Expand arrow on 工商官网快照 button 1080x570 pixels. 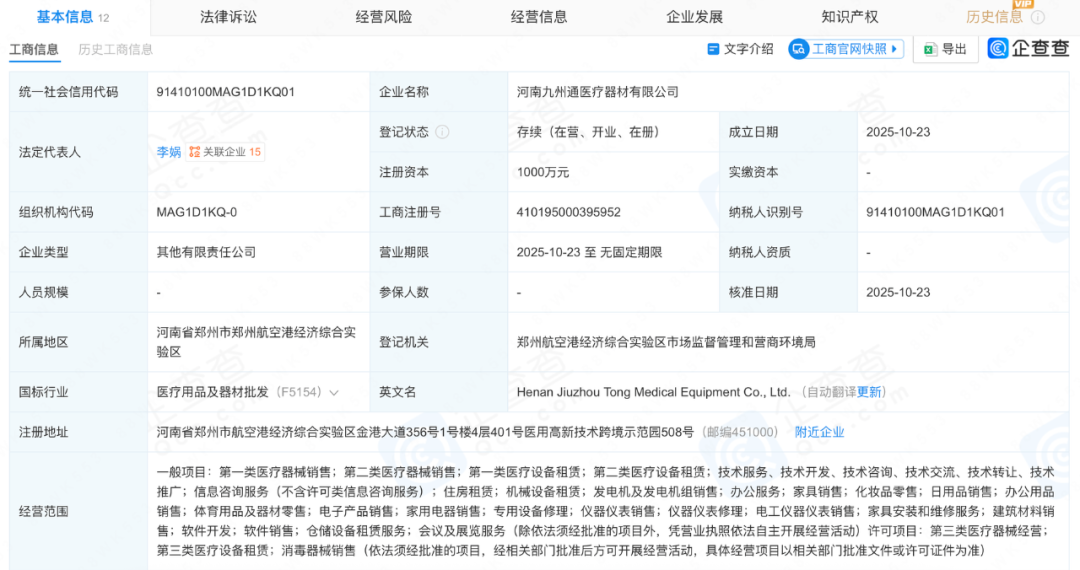point(894,49)
